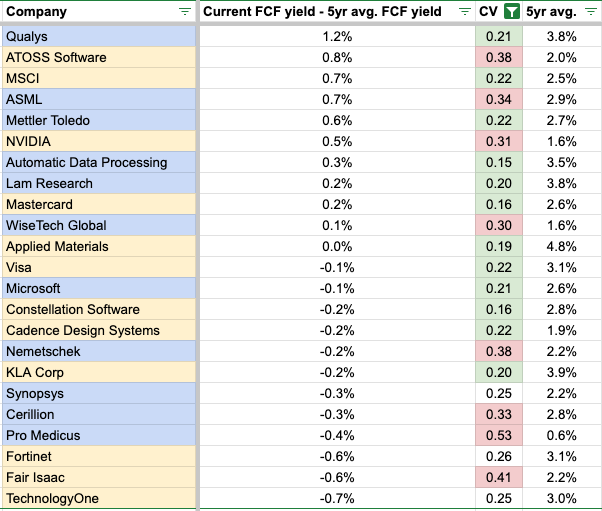The image size is (602, 511).
Task: Click the WiseTech Global yield difference 0.1%
Action: click(337, 225)
